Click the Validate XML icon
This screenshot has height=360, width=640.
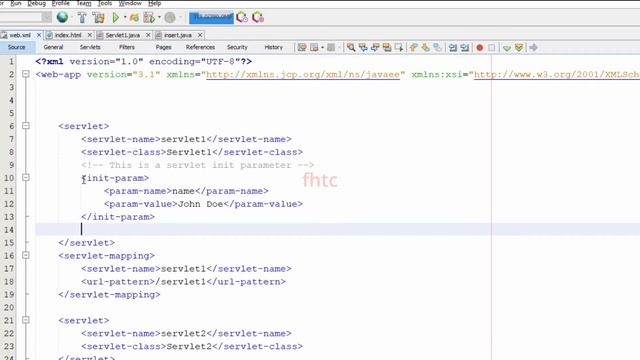(x=519, y=48)
